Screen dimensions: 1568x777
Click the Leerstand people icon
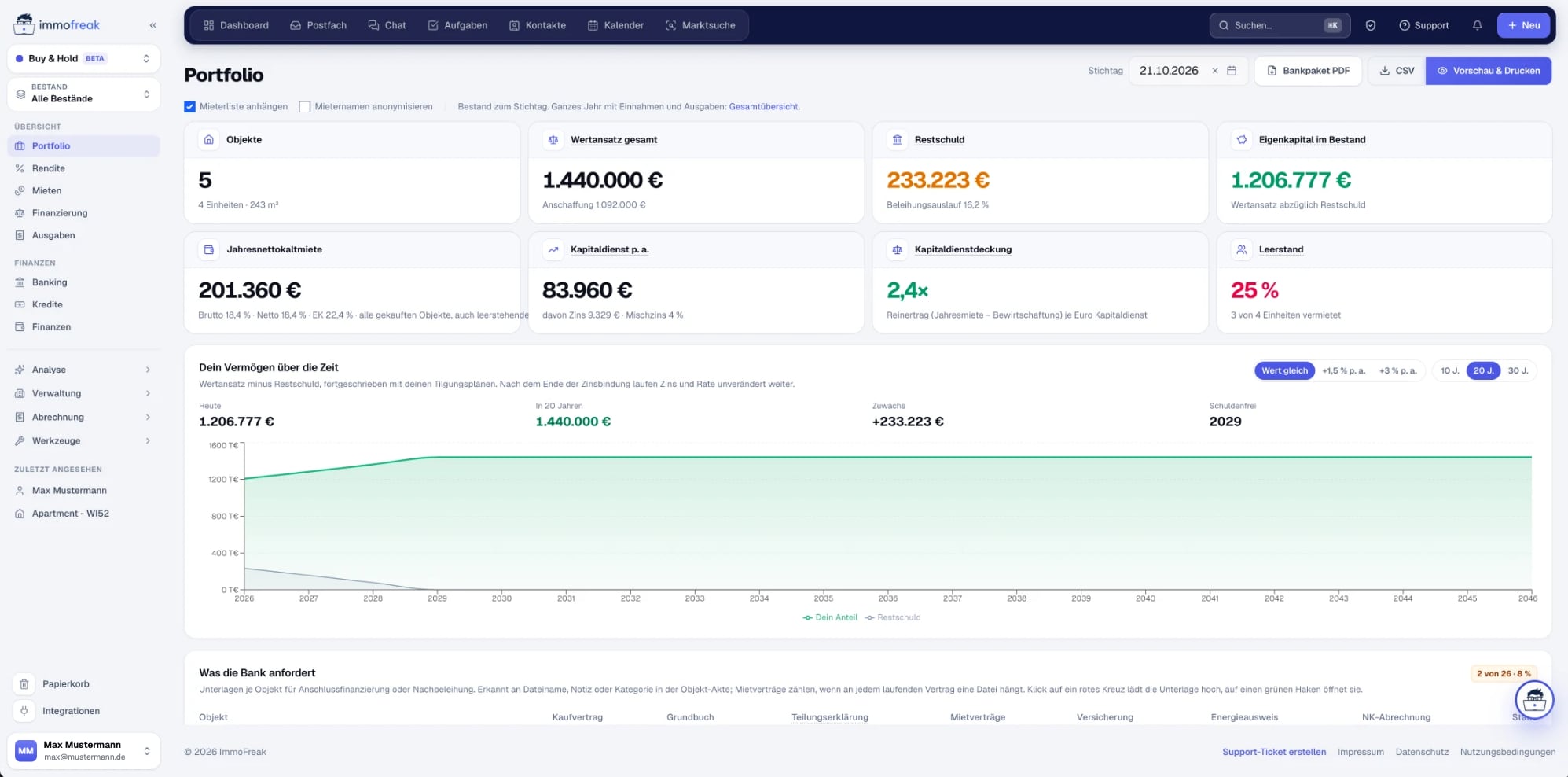(x=1242, y=249)
